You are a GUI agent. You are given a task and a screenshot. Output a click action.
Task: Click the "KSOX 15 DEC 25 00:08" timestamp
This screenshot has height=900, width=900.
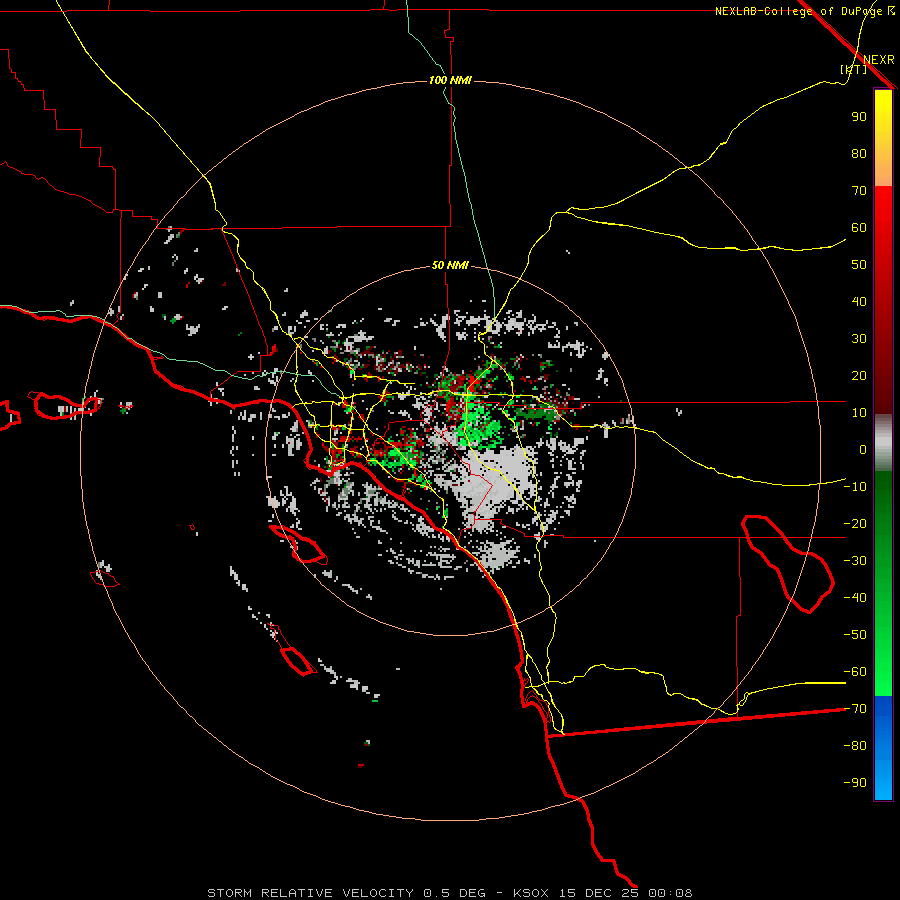coord(603,893)
